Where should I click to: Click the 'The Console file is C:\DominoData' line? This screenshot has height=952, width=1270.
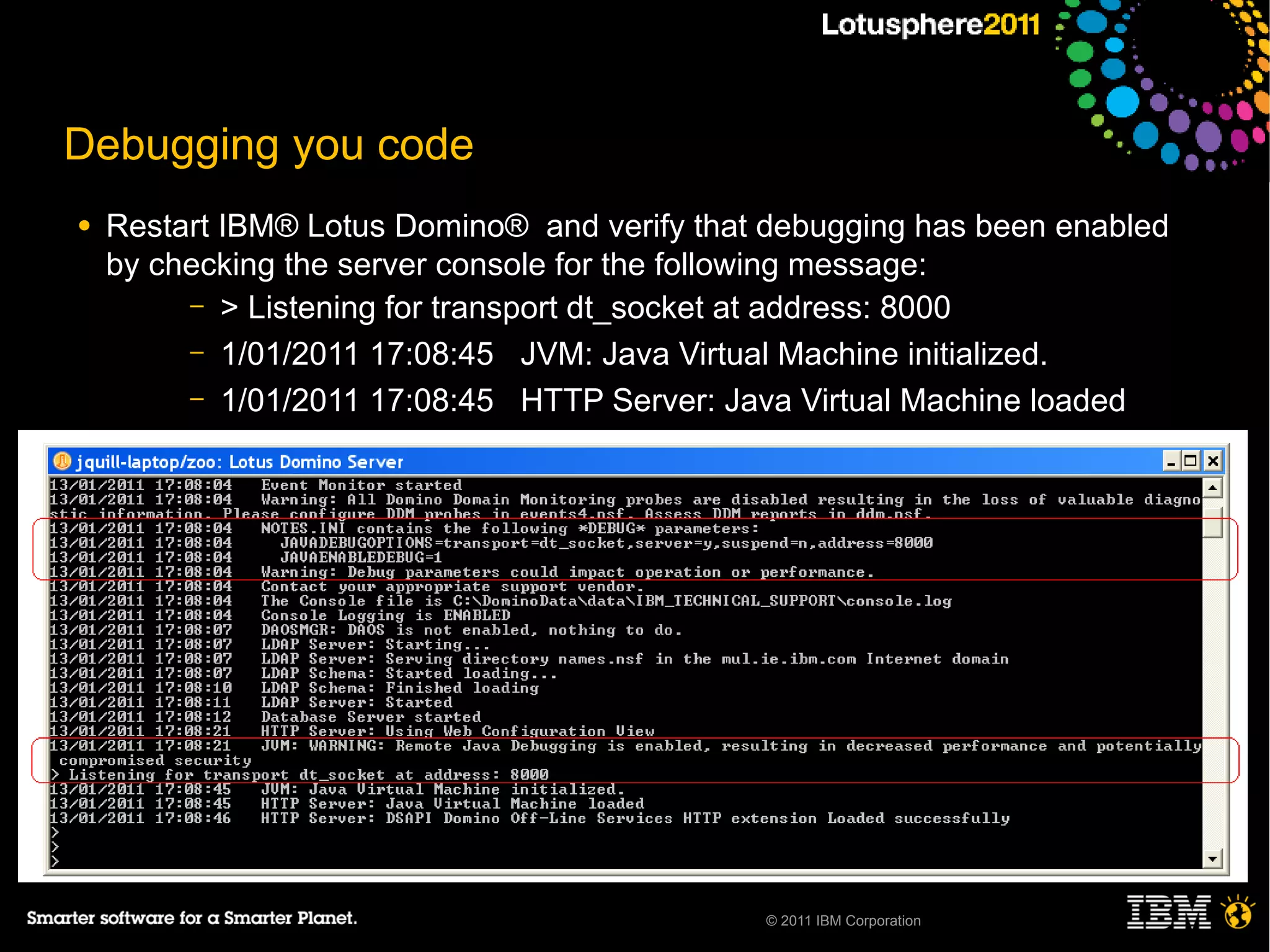500,600
